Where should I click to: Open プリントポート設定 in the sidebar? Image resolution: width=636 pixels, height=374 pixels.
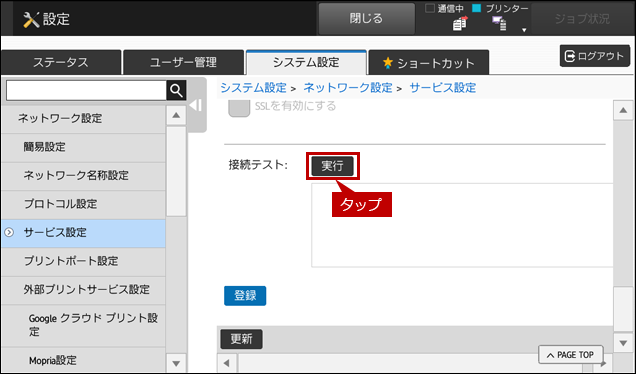pos(83,261)
